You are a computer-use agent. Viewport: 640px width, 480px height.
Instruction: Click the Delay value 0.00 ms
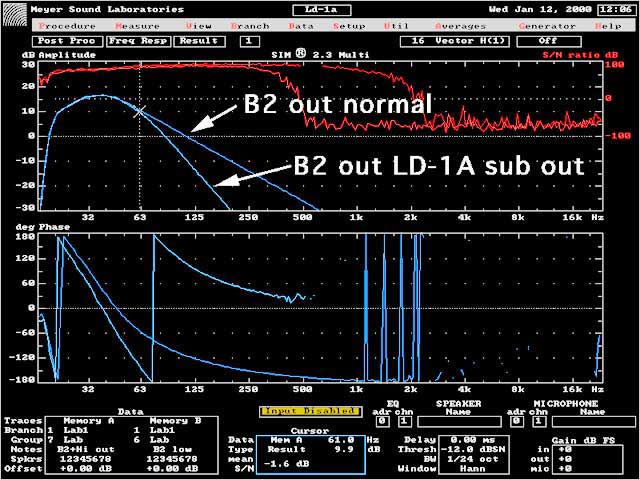click(x=472, y=440)
